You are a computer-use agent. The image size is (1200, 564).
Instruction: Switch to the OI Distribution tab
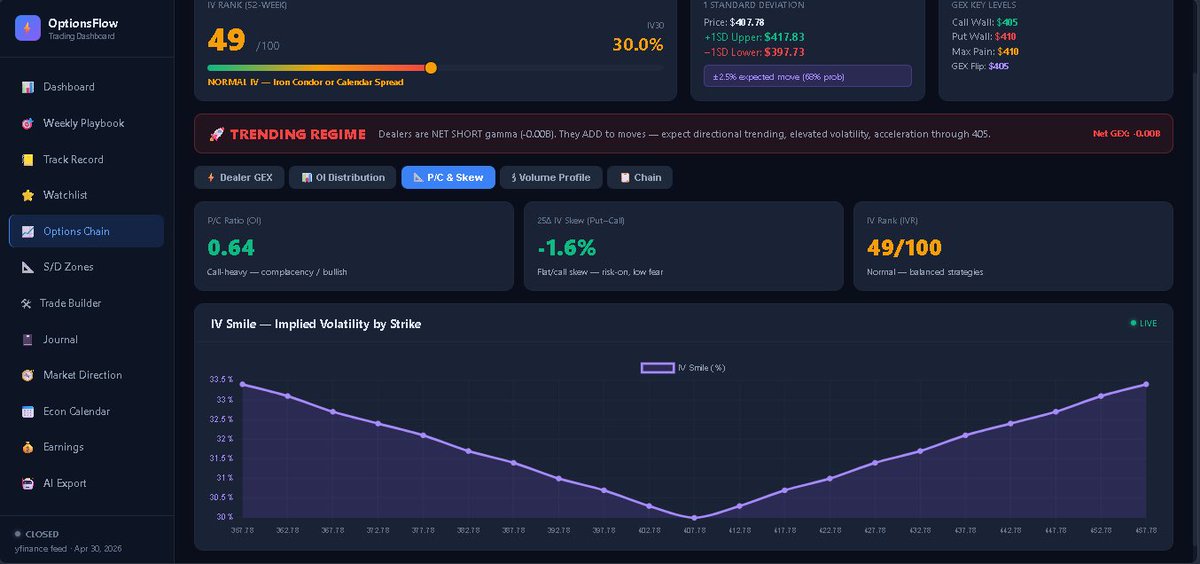tap(342, 177)
